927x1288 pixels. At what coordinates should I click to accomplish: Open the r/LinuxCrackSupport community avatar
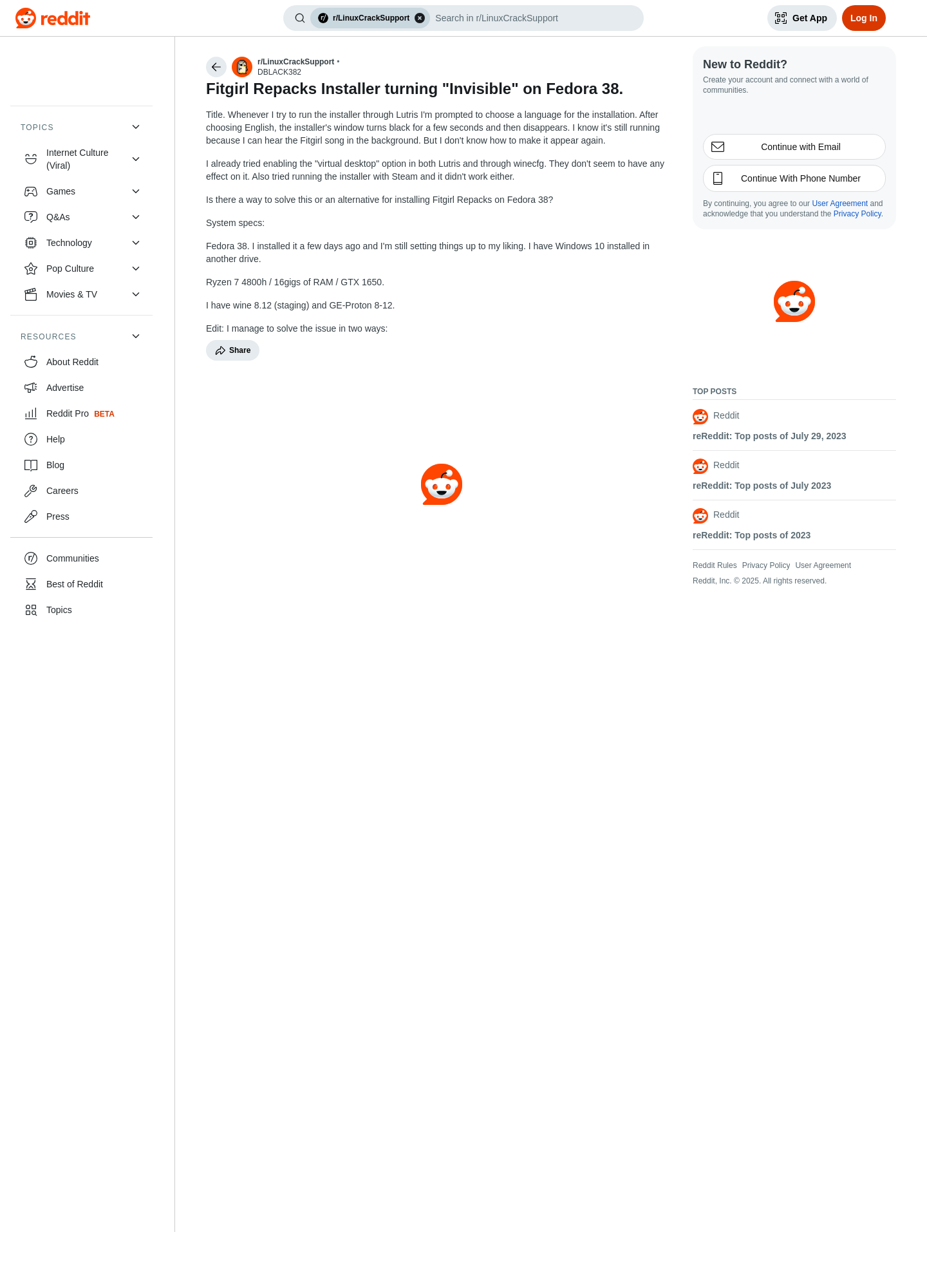(x=242, y=67)
